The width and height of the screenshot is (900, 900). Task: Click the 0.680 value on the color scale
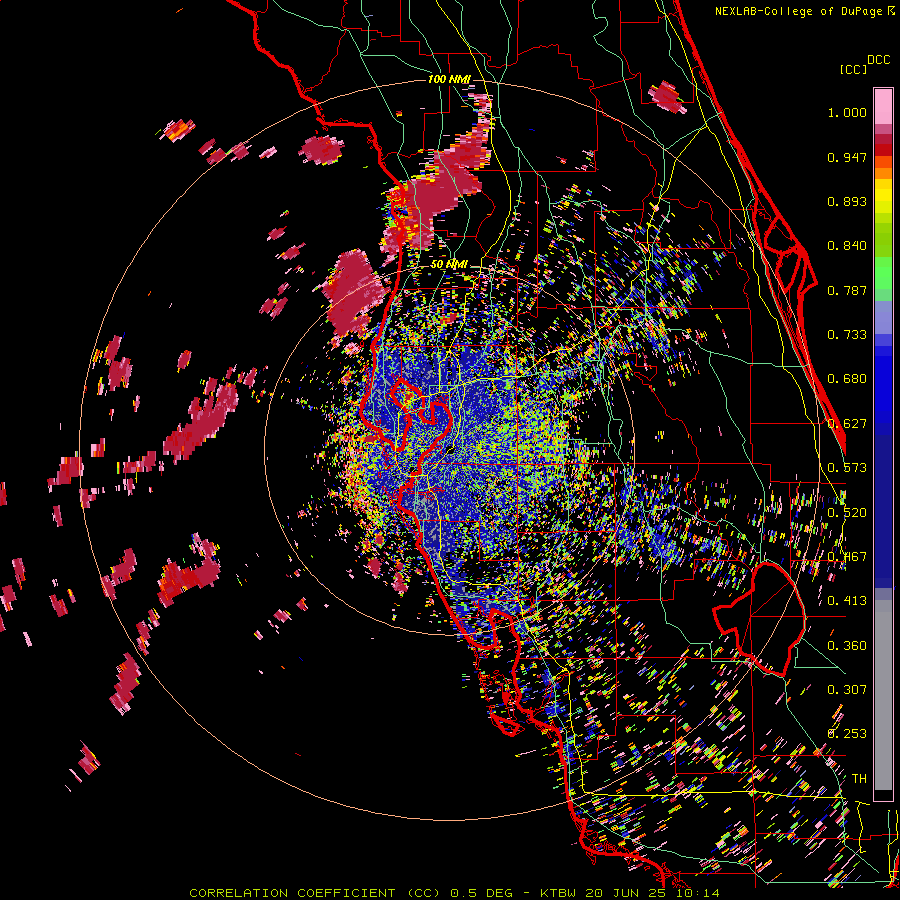click(847, 379)
